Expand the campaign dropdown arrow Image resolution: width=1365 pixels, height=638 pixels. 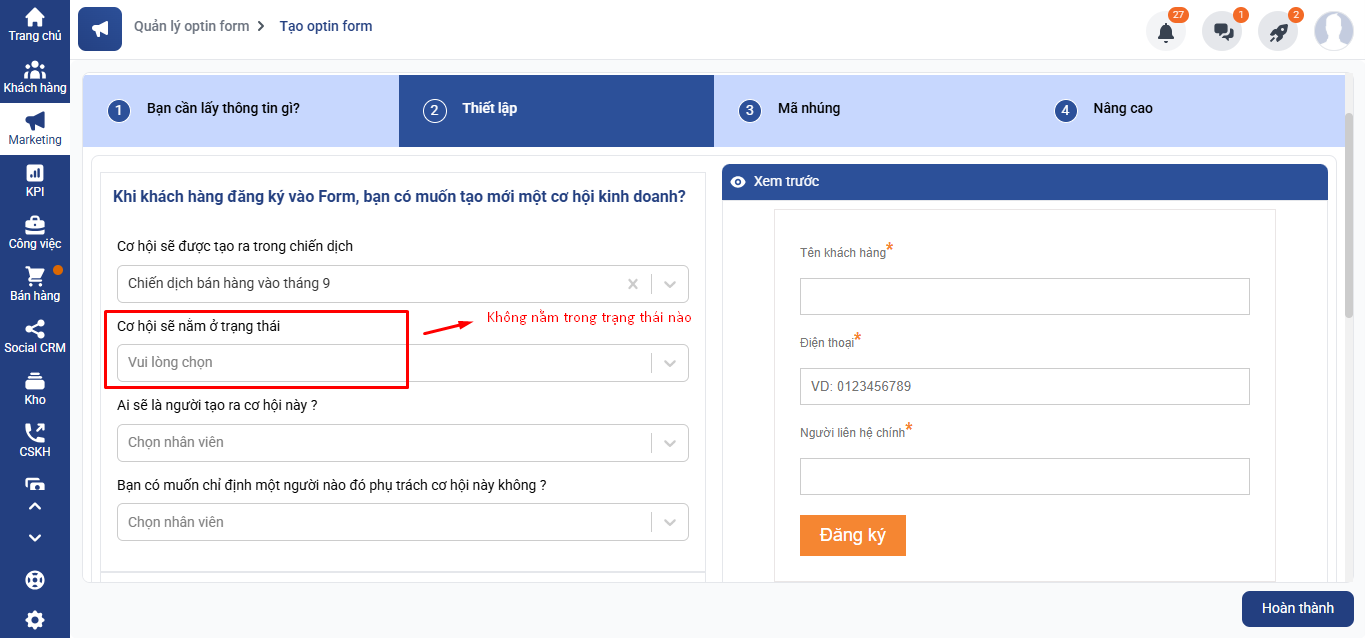670,284
